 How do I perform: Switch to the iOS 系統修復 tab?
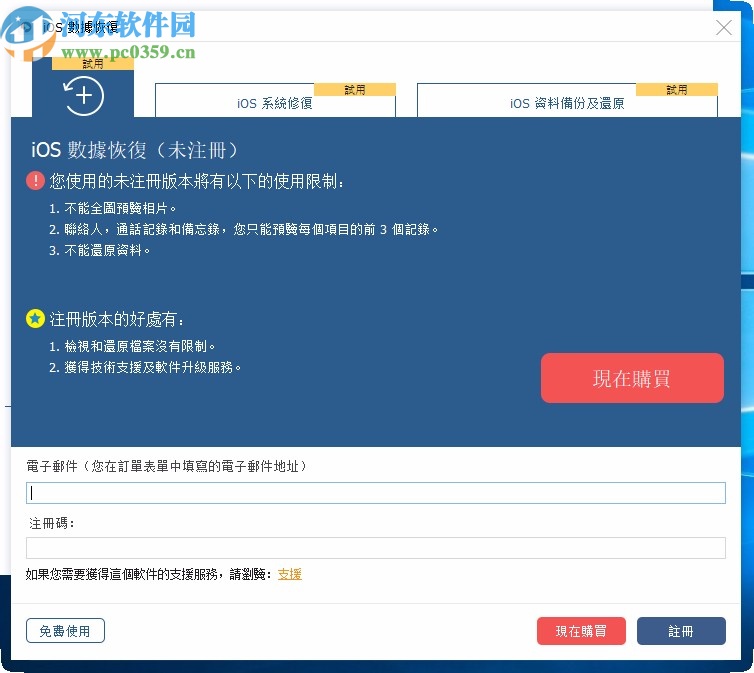click(275, 100)
